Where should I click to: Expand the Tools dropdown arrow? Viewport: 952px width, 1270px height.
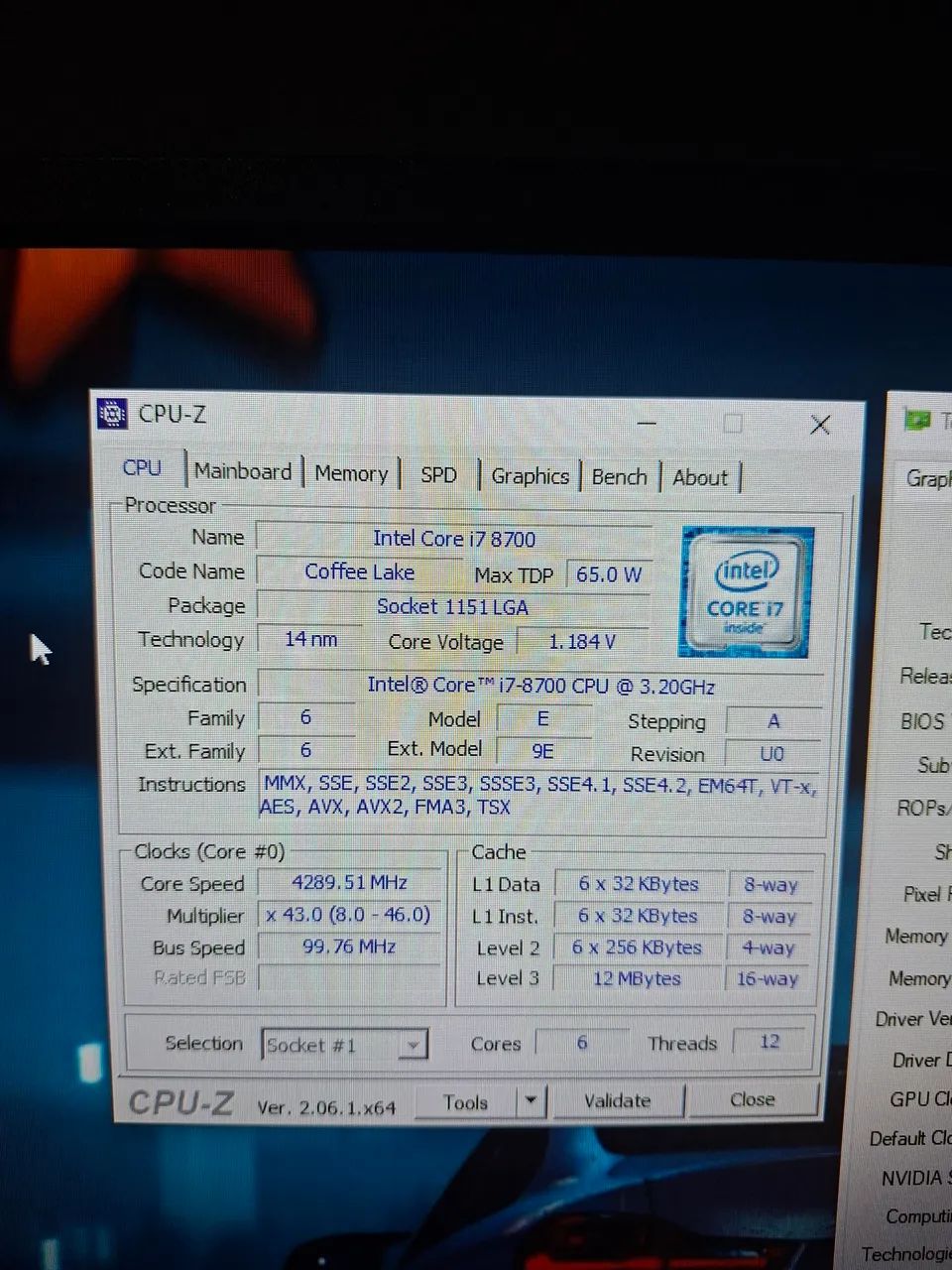tap(530, 1100)
